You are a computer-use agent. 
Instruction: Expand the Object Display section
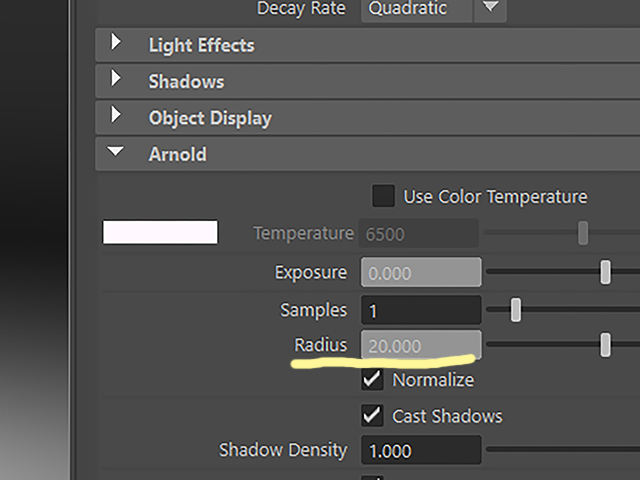coord(116,115)
